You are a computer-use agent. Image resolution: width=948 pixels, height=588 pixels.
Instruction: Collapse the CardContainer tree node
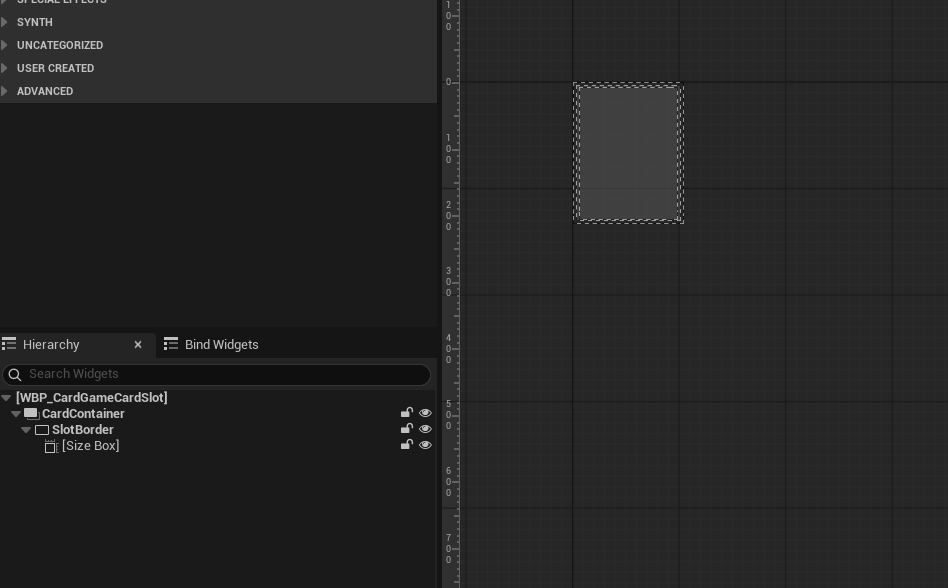pyautogui.click(x=16, y=414)
